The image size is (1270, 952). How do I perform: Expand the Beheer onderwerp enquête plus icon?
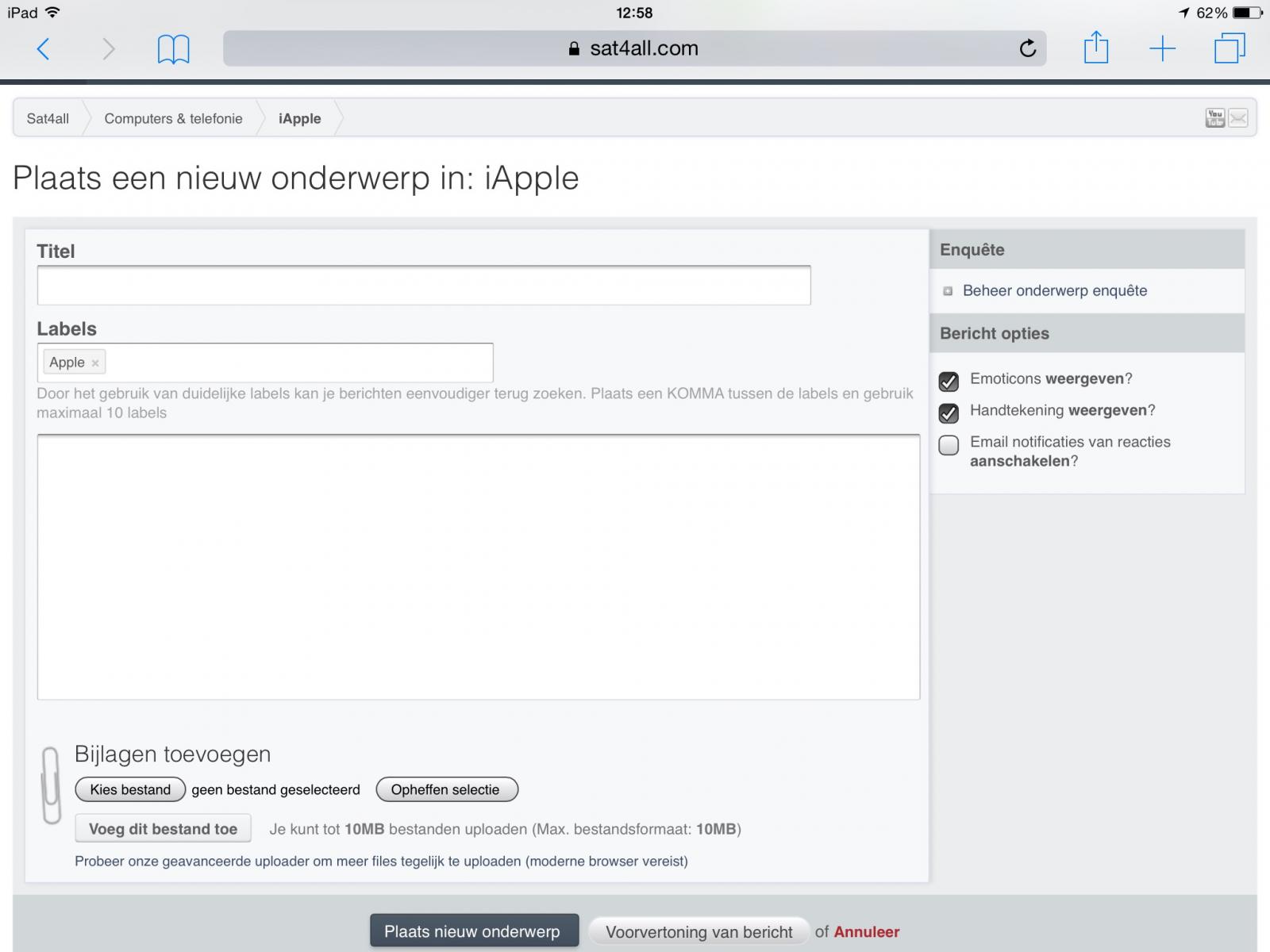click(948, 291)
